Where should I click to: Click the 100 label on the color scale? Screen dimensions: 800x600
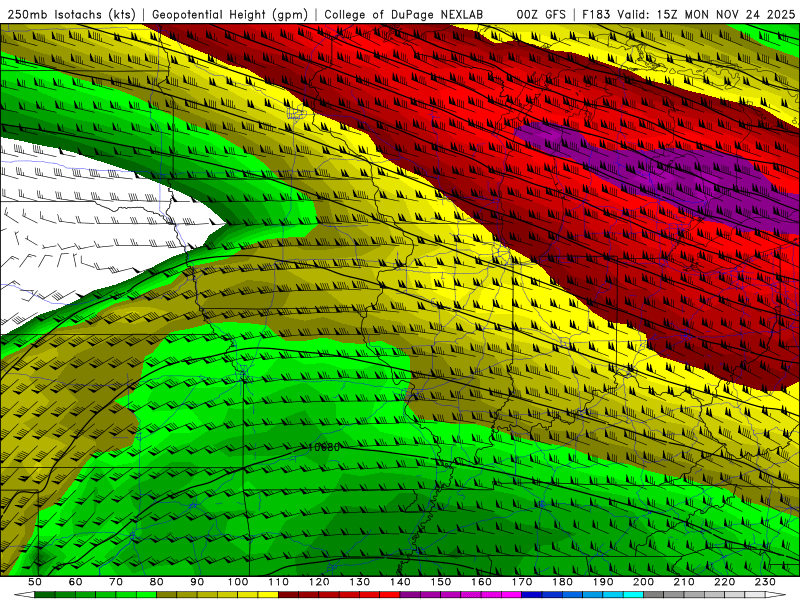tap(238, 582)
